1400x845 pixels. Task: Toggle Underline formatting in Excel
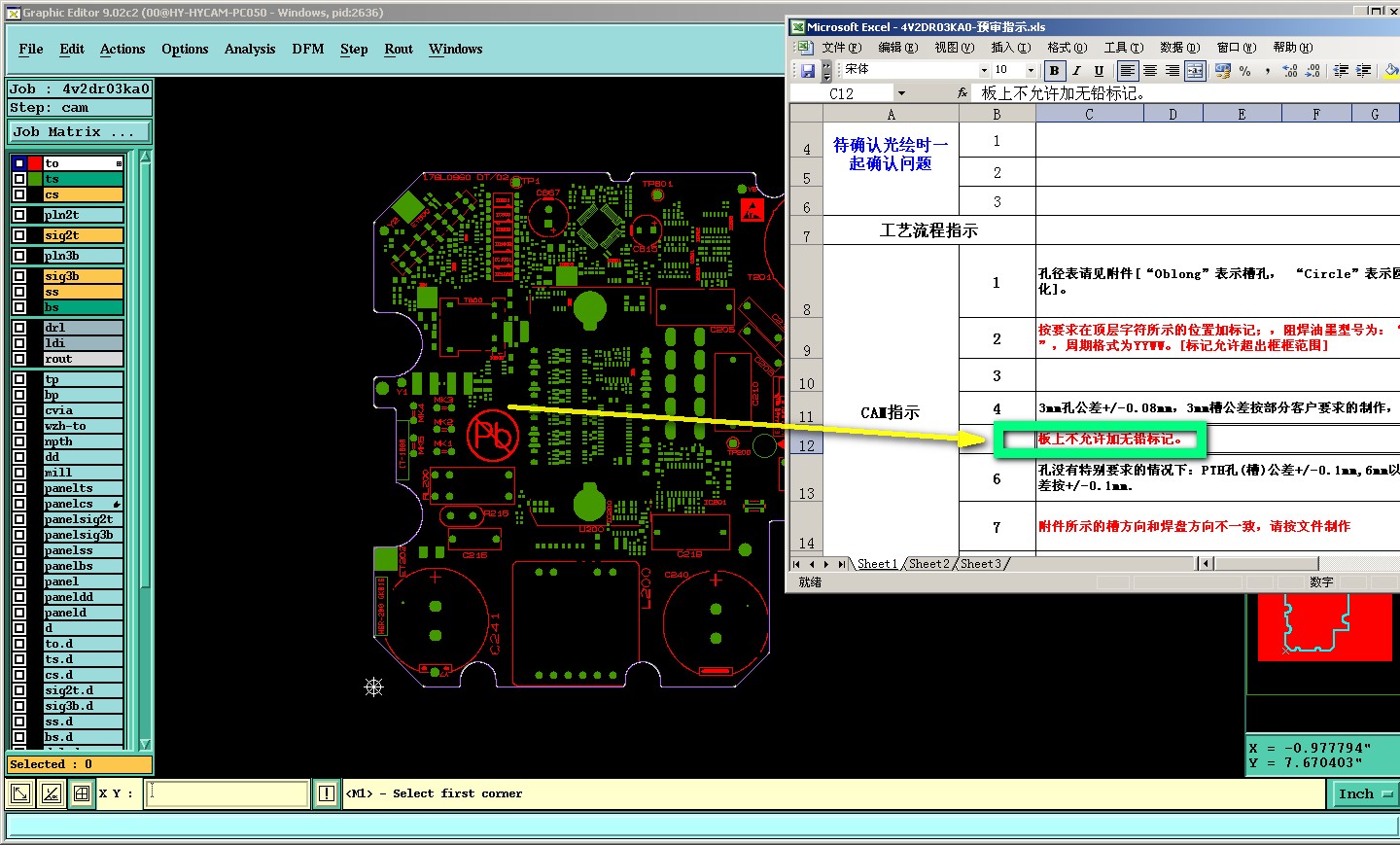click(1099, 70)
